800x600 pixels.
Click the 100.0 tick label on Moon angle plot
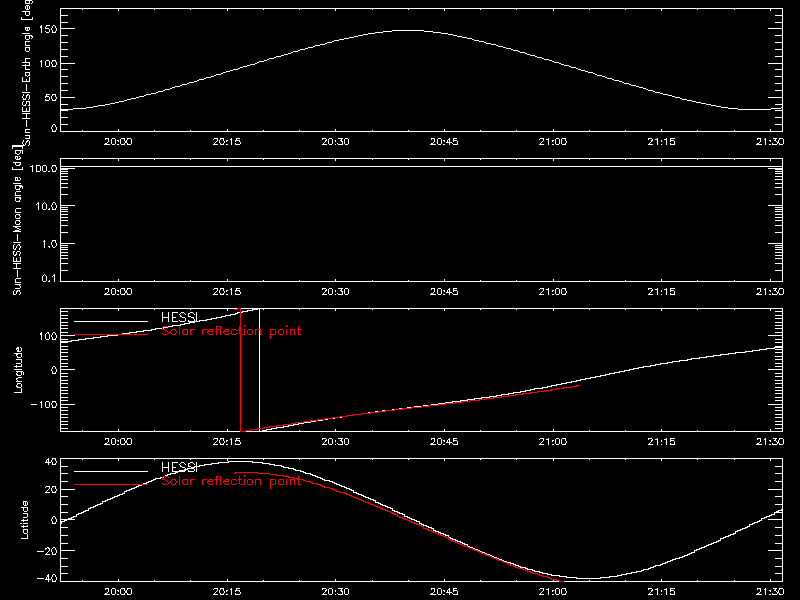pyautogui.click(x=43, y=168)
